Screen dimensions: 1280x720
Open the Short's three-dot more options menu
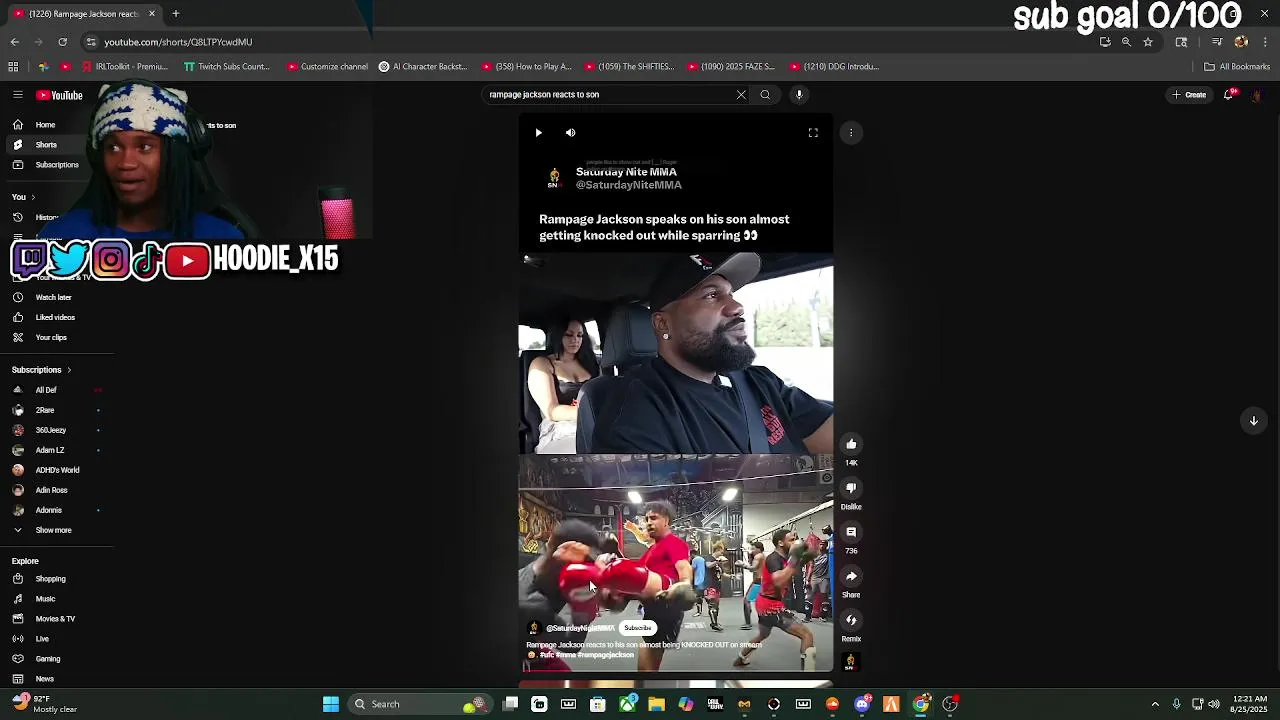tap(851, 132)
